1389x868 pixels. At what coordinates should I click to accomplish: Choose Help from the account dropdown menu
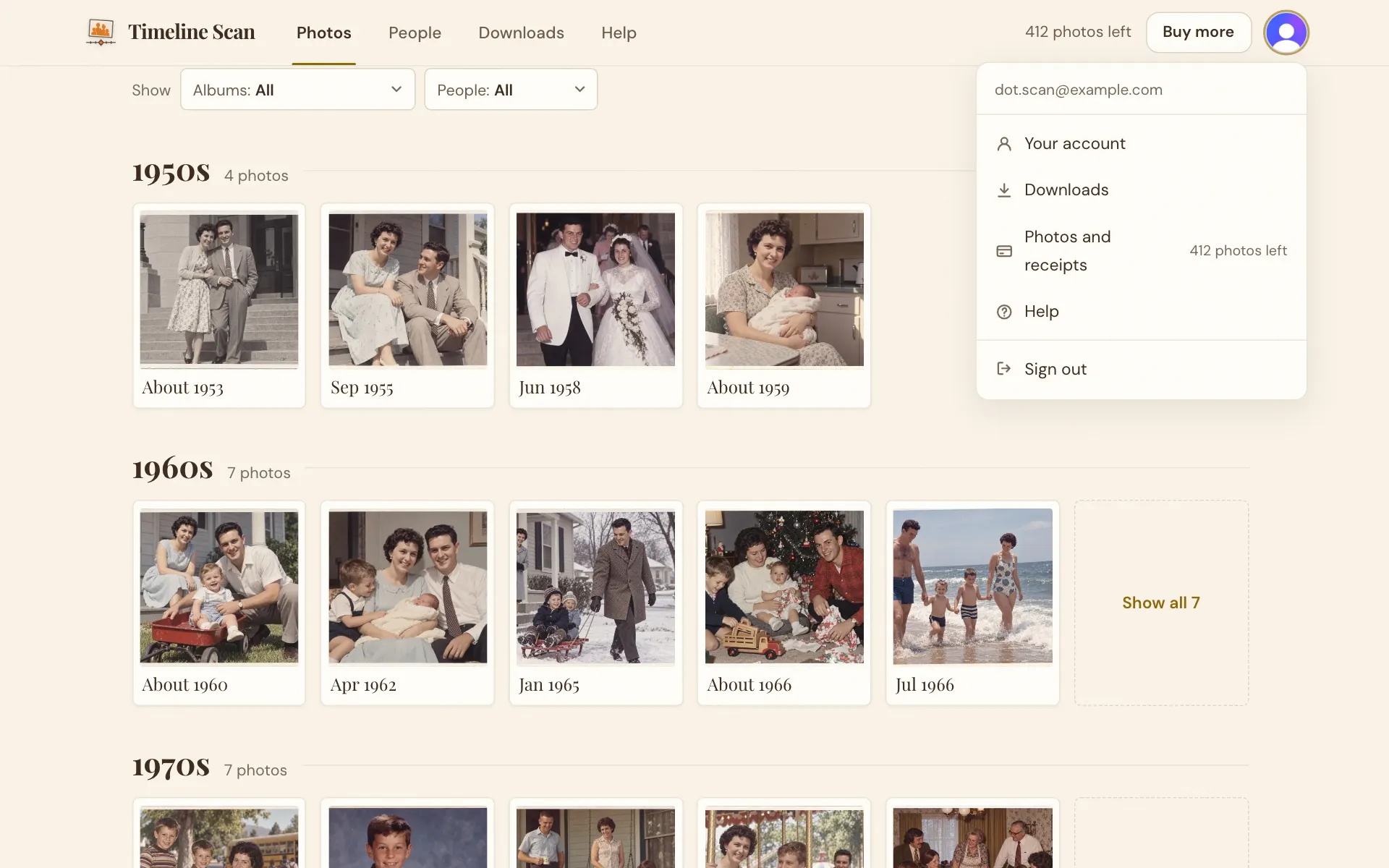1141,312
